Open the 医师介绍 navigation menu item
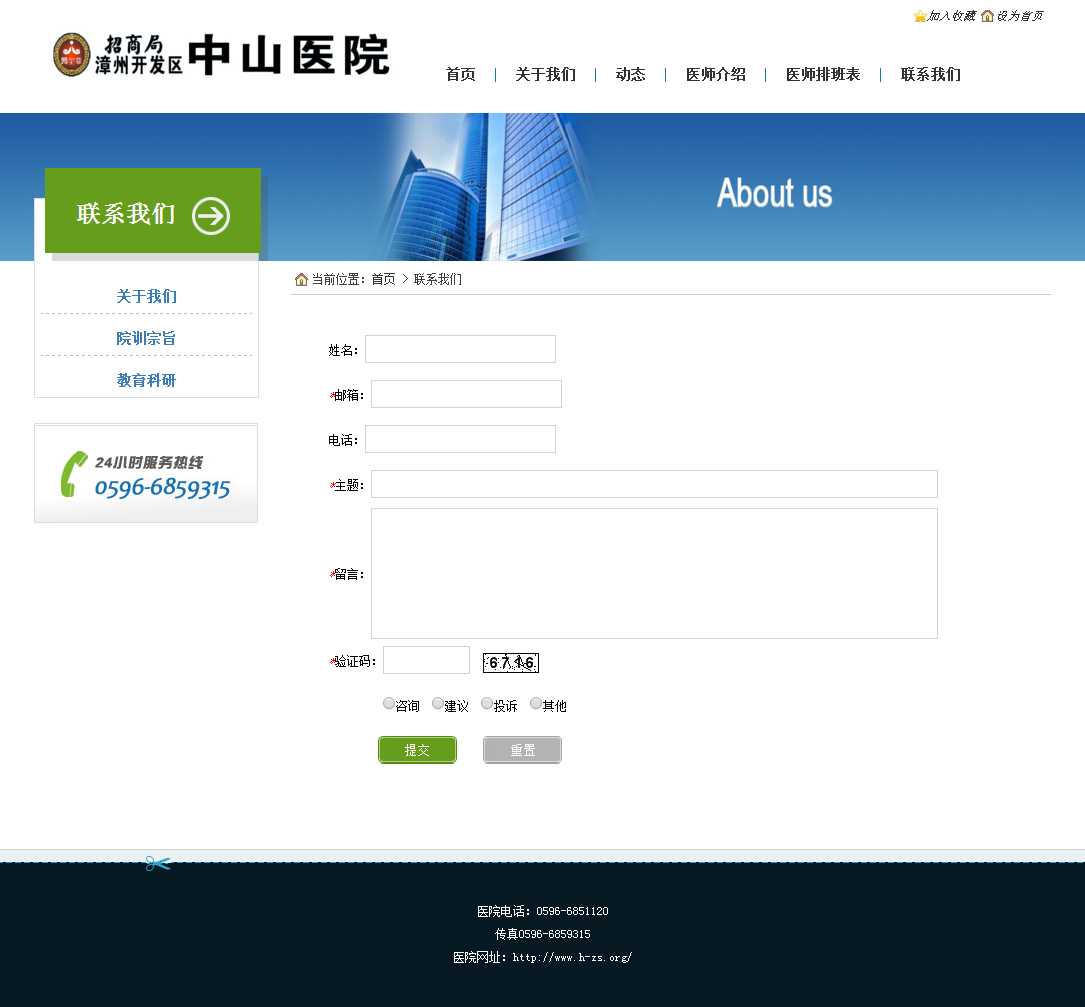The height and width of the screenshot is (1007, 1085). 715,75
